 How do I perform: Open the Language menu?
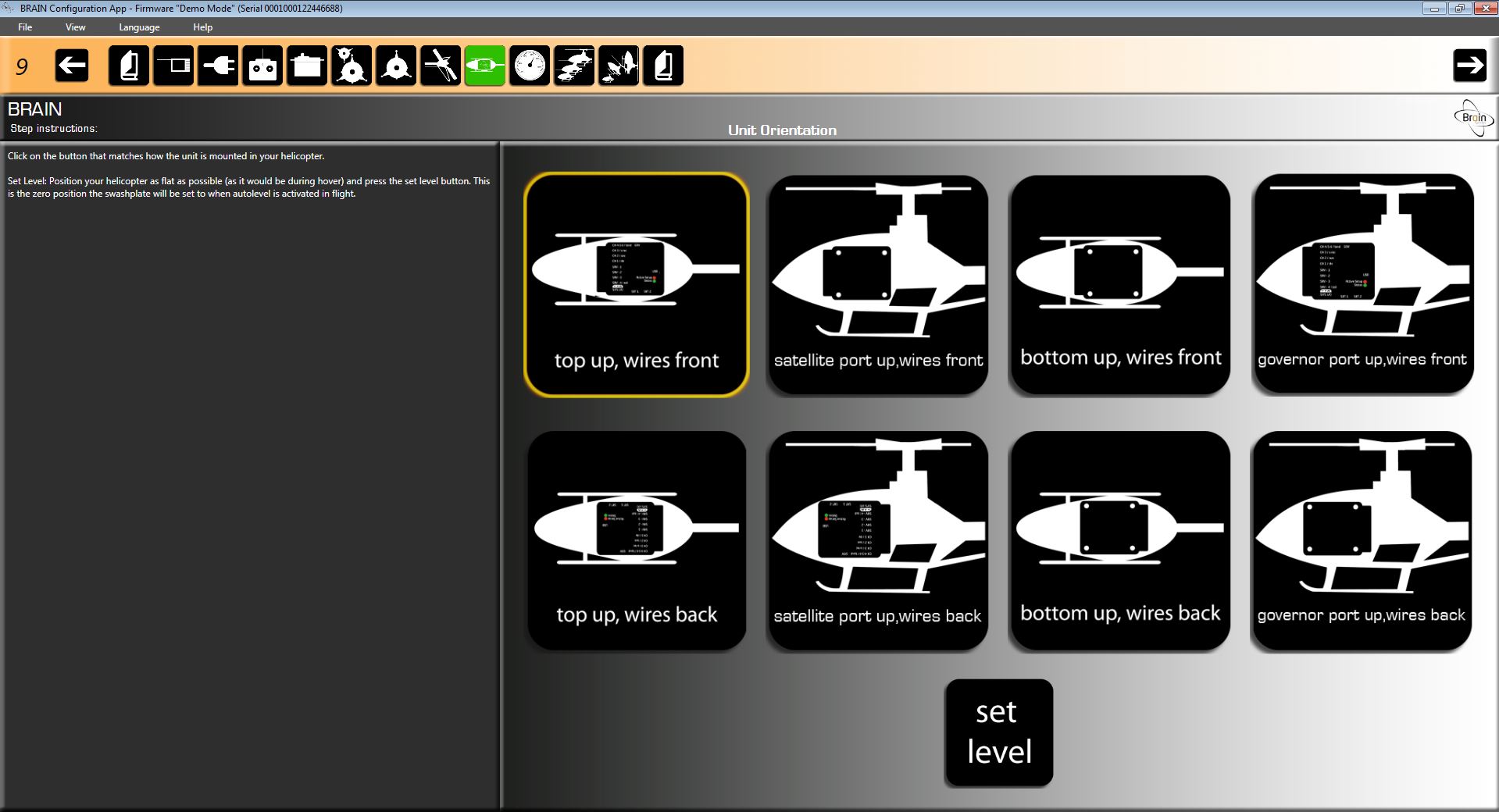[139, 27]
